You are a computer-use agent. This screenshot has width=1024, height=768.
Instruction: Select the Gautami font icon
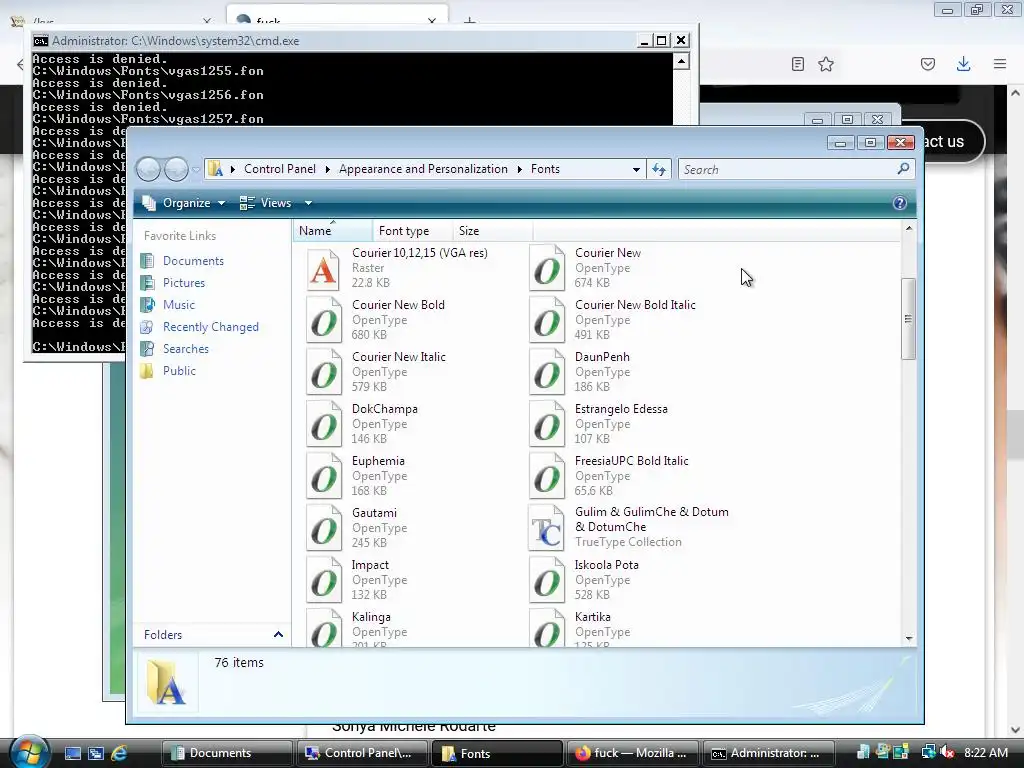point(323,528)
